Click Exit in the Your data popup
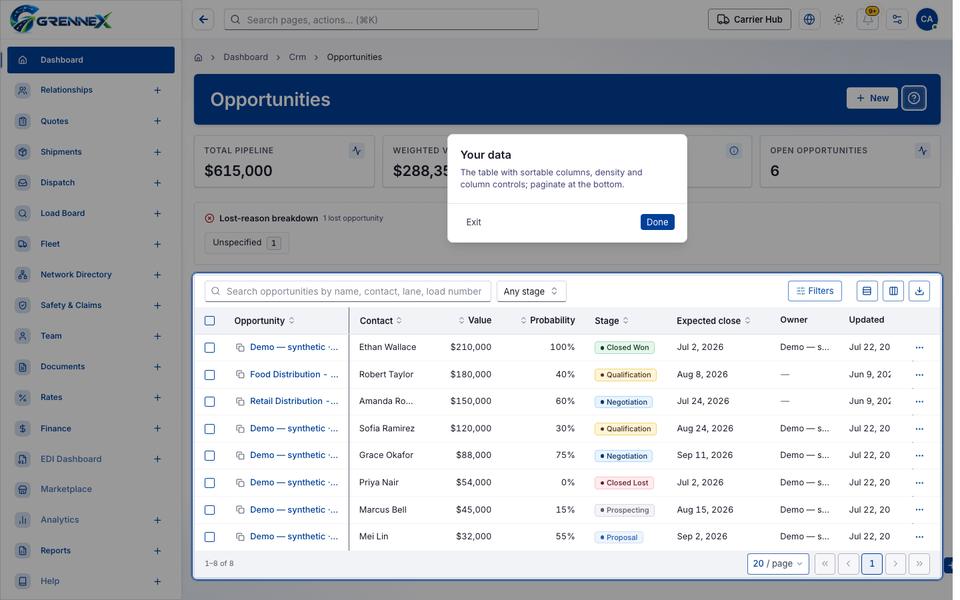 pyautogui.click(x=473, y=222)
